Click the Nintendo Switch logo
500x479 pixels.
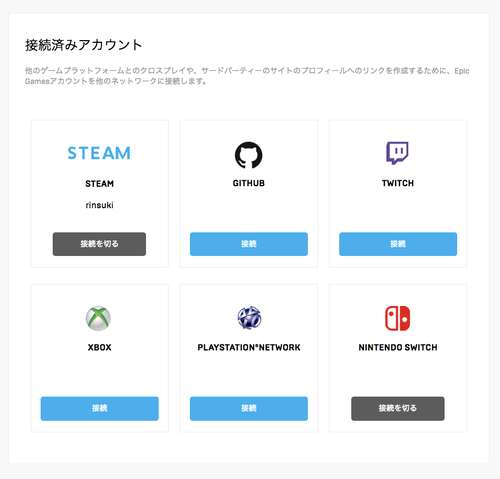pos(397,318)
